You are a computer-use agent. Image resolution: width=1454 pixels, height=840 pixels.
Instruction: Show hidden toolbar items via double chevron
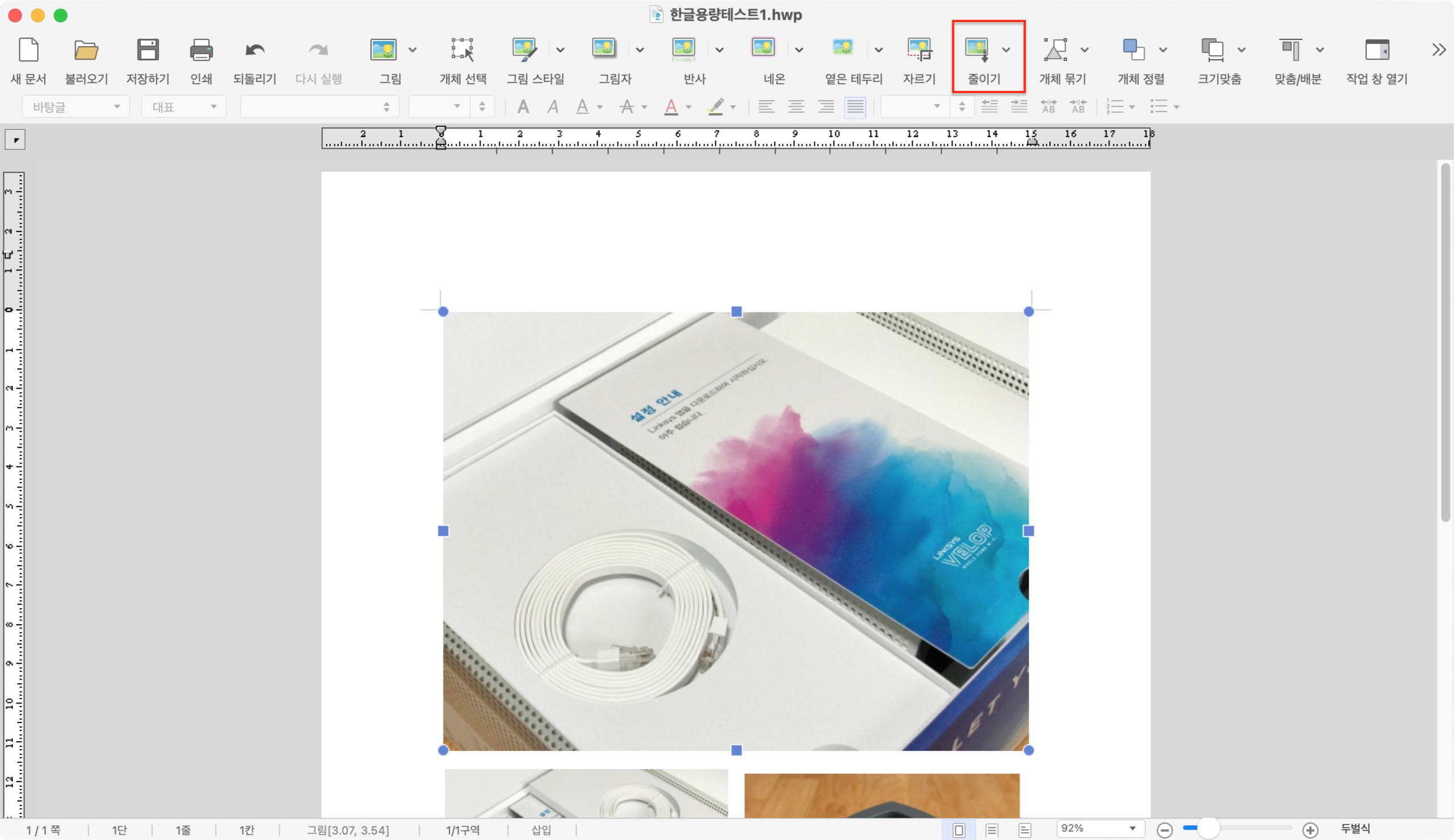[x=1439, y=50]
